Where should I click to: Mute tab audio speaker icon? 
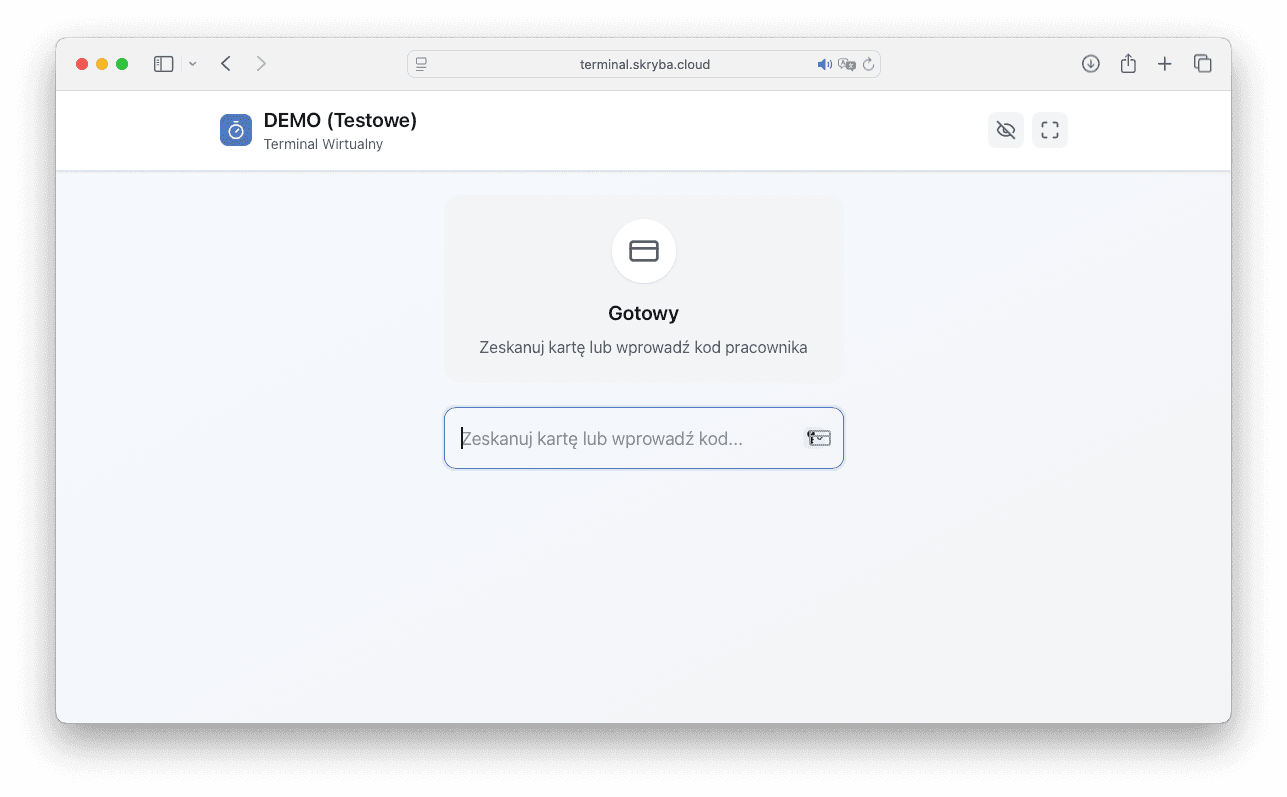[x=824, y=64]
